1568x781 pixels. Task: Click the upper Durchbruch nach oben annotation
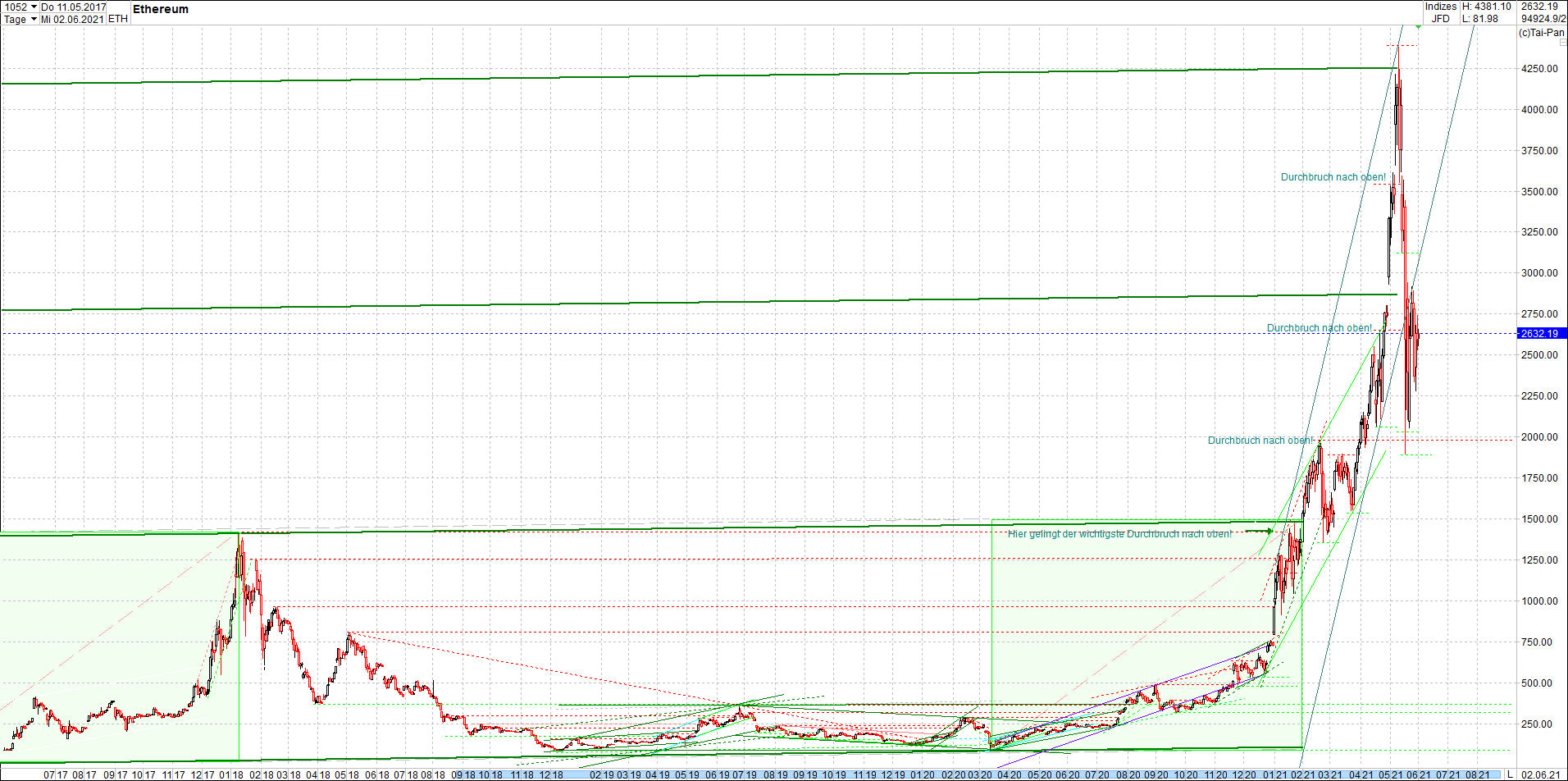click(x=1333, y=176)
